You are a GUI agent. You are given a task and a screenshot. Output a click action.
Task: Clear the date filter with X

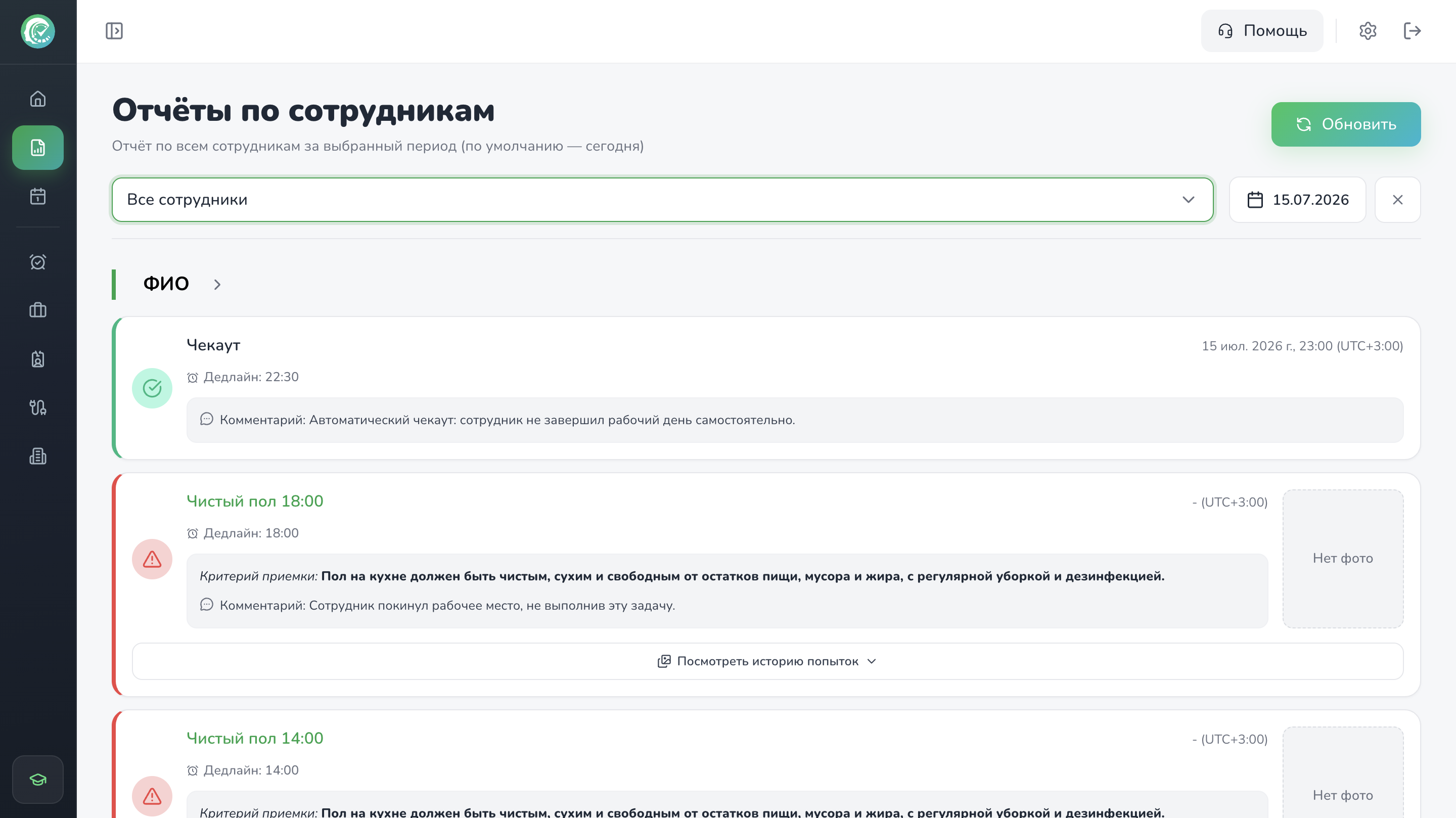pos(1398,200)
